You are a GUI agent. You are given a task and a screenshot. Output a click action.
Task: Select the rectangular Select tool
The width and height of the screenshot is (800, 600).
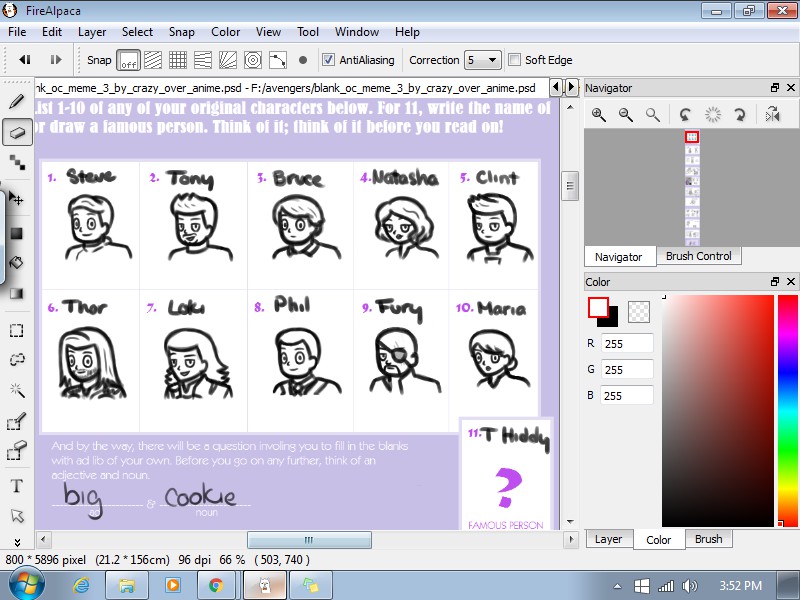[16, 330]
